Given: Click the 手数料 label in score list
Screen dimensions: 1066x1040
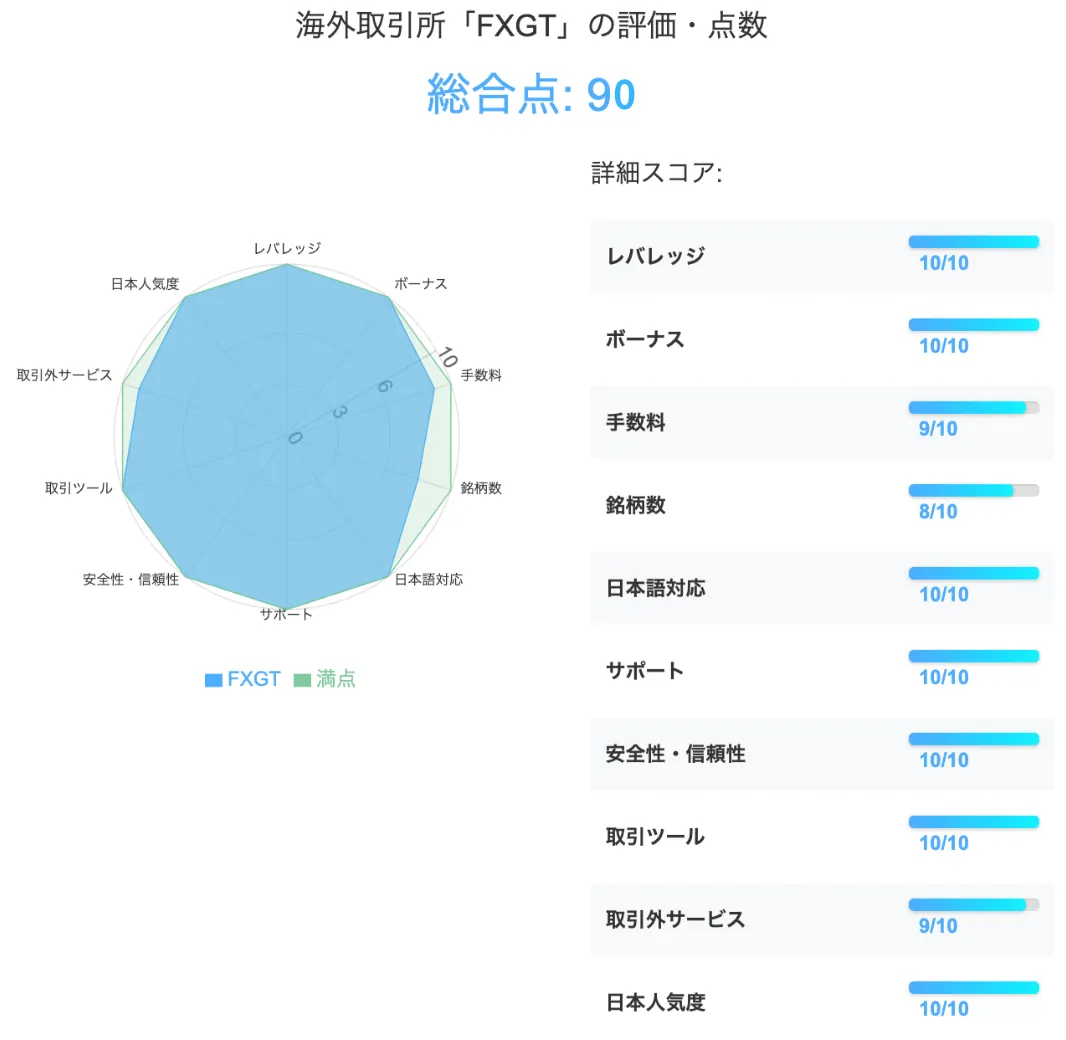Looking at the screenshot, I should click(x=635, y=422).
